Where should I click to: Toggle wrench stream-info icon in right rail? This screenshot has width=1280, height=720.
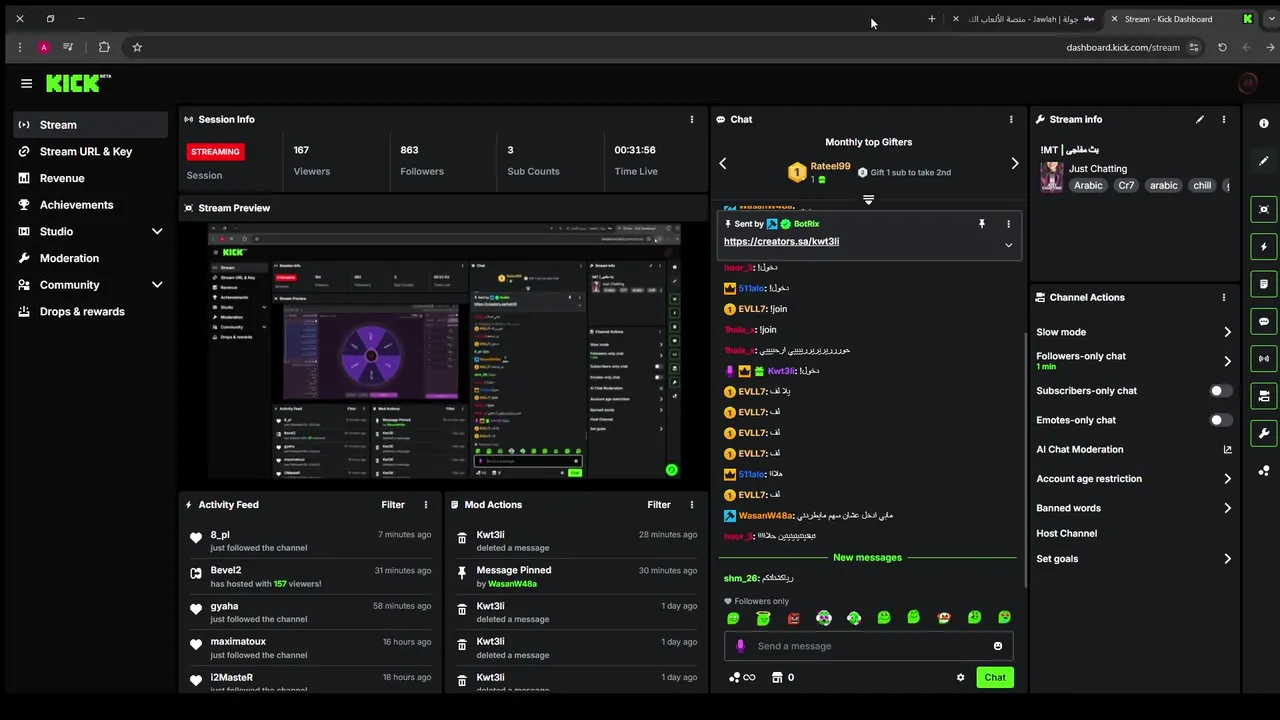point(1264,434)
